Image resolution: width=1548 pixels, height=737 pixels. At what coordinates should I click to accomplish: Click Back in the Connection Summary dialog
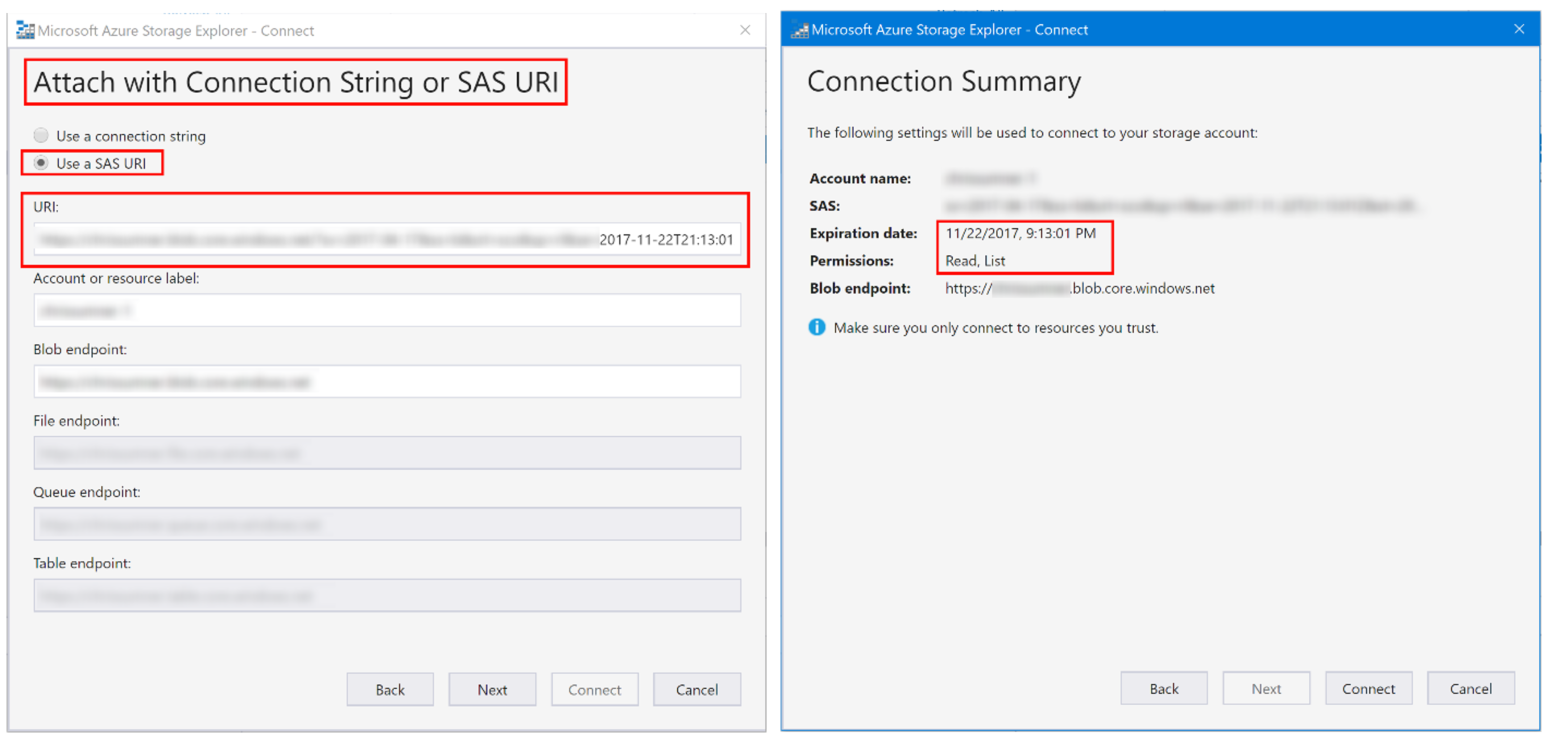pyautogui.click(x=1164, y=689)
